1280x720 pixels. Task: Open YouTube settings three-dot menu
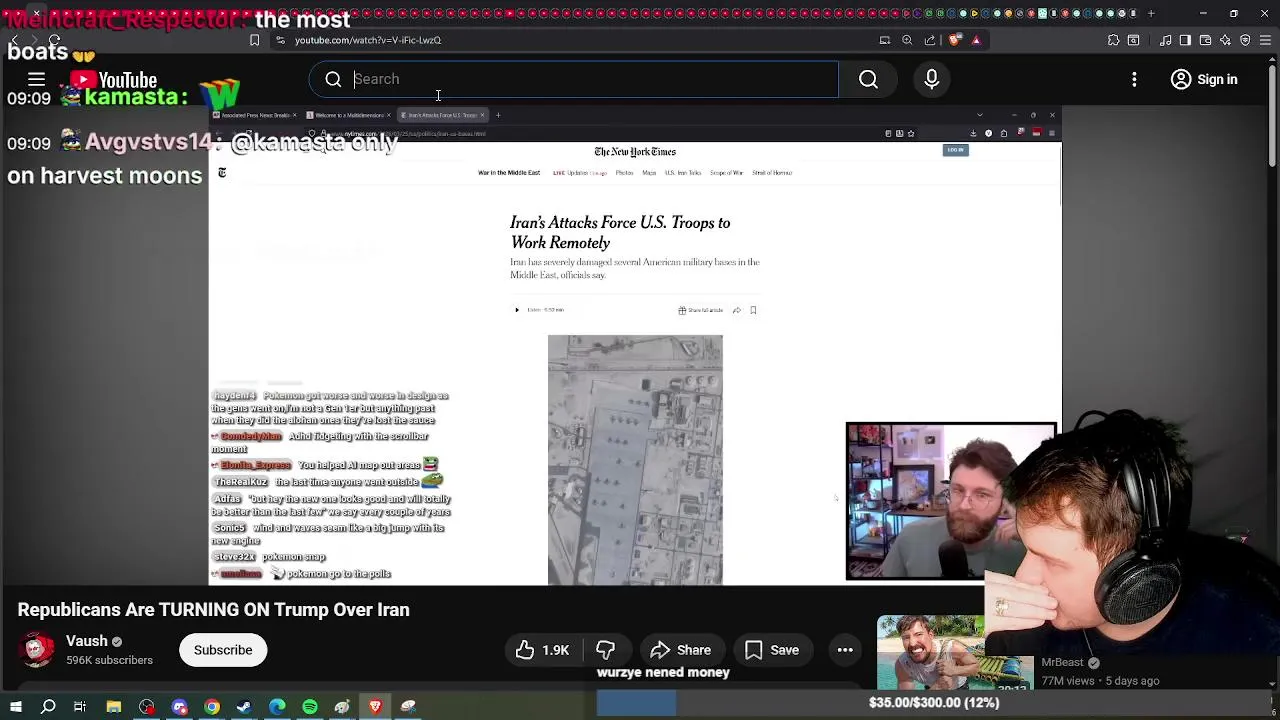pyautogui.click(x=1134, y=79)
